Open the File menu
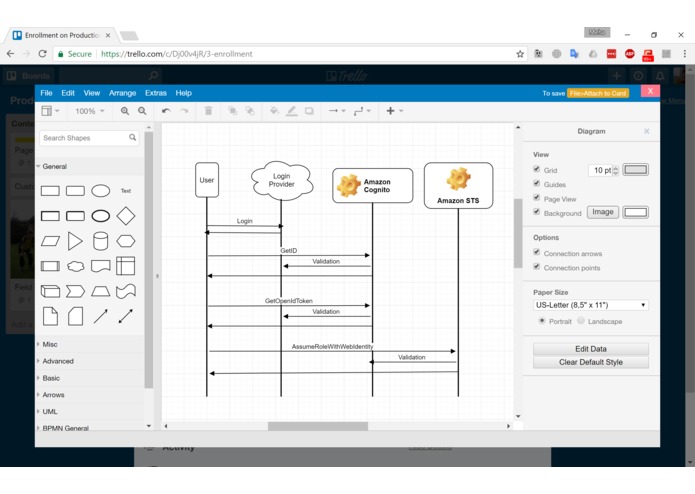695x494 pixels. click(x=46, y=93)
